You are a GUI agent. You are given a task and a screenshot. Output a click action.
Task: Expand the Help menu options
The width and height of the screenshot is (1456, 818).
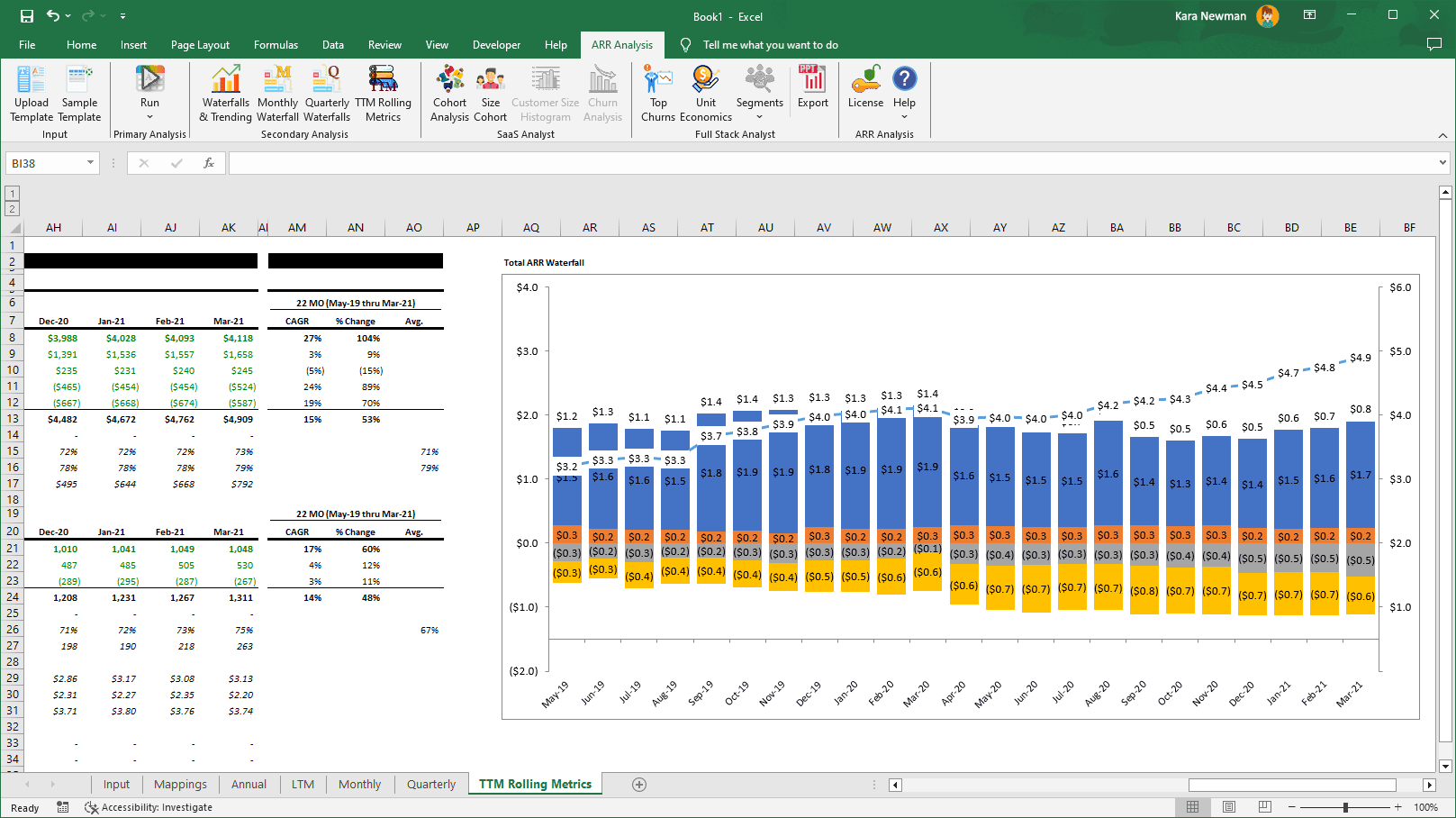[904, 115]
